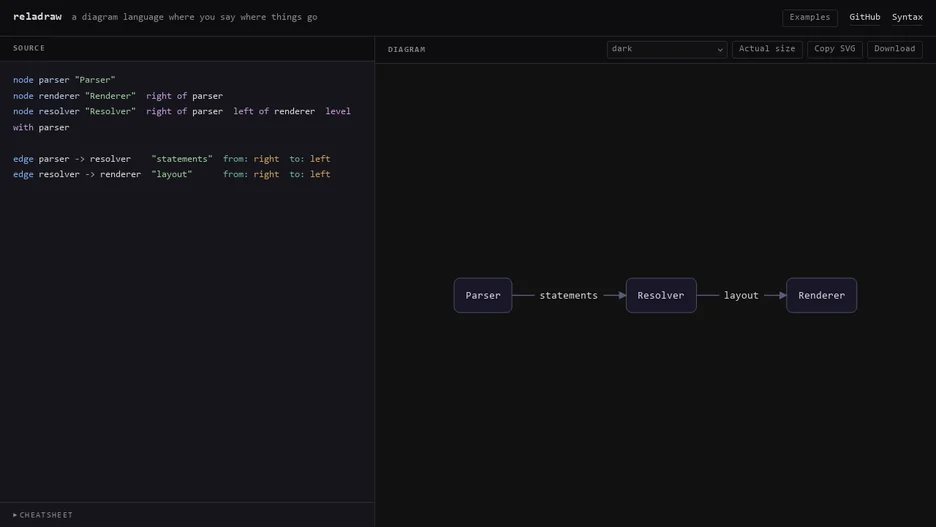Image resolution: width=936 pixels, height=527 pixels.
Task: Select the Renderer node in diagram
Action: point(821,295)
